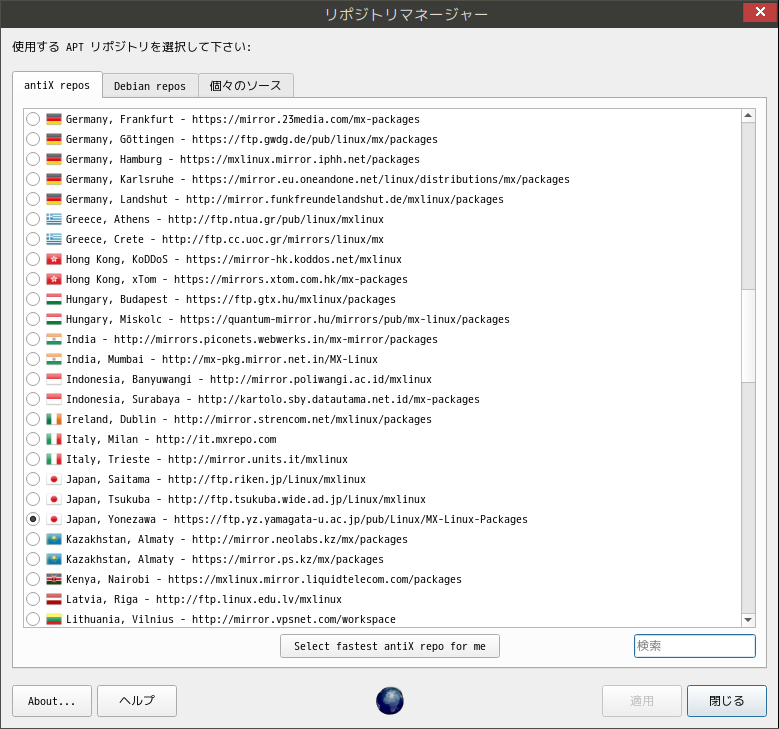This screenshot has width=779, height=729.
Task: Click the German flag beside Hamburg
Action: point(54,159)
